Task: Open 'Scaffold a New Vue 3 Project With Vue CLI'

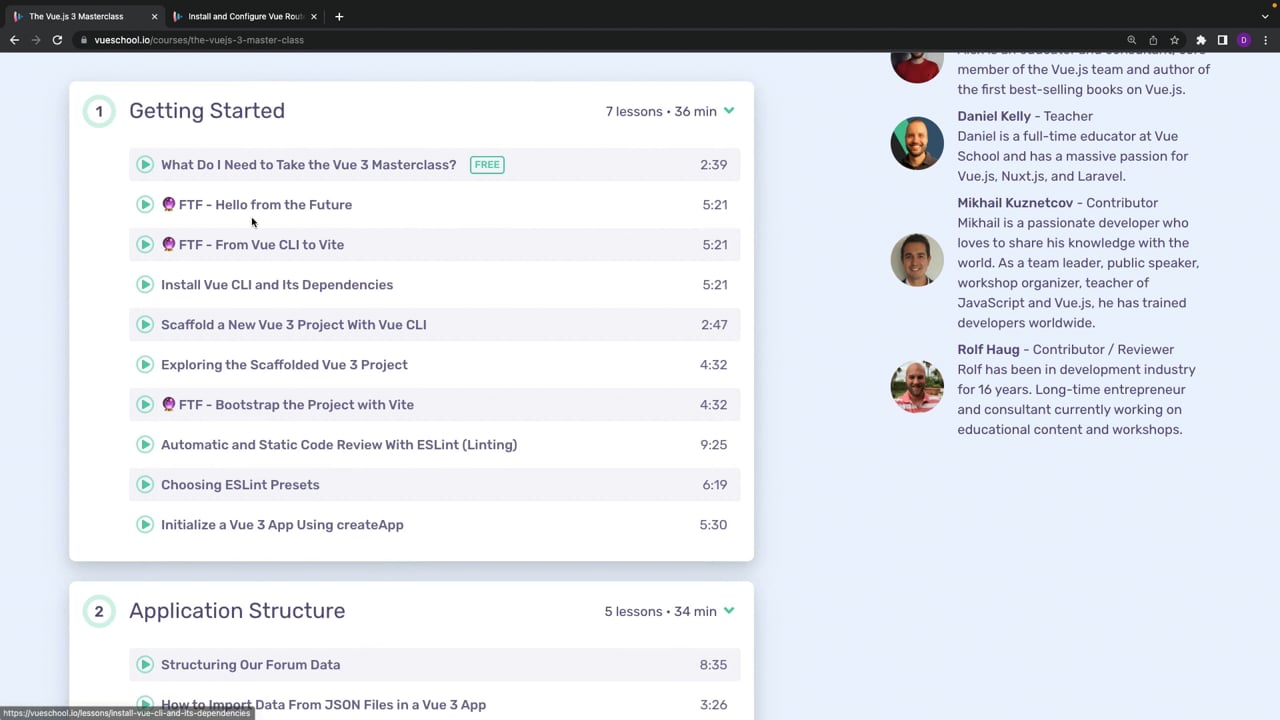Action: click(x=294, y=325)
